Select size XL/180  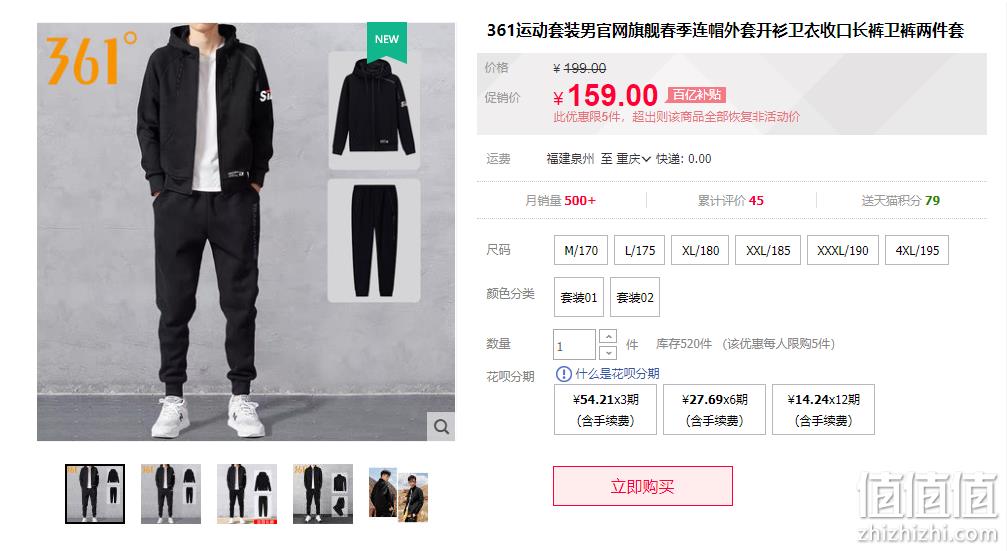[x=700, y=250]
